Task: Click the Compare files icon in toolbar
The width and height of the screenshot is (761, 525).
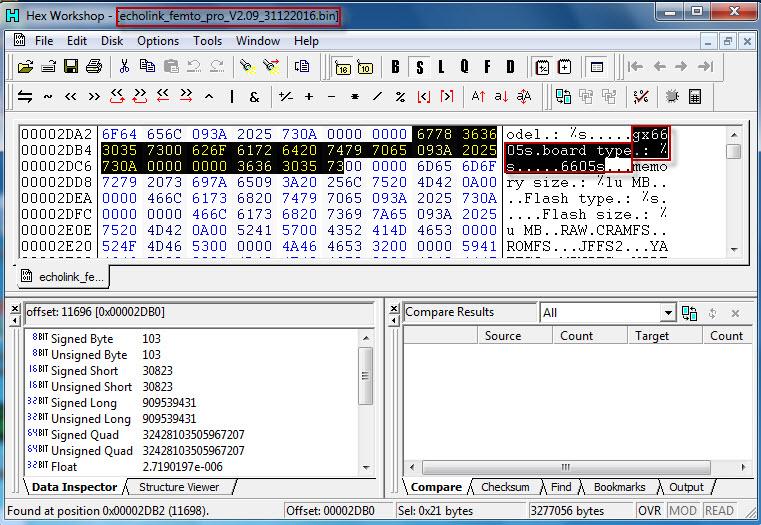Action: click(563, 97)
